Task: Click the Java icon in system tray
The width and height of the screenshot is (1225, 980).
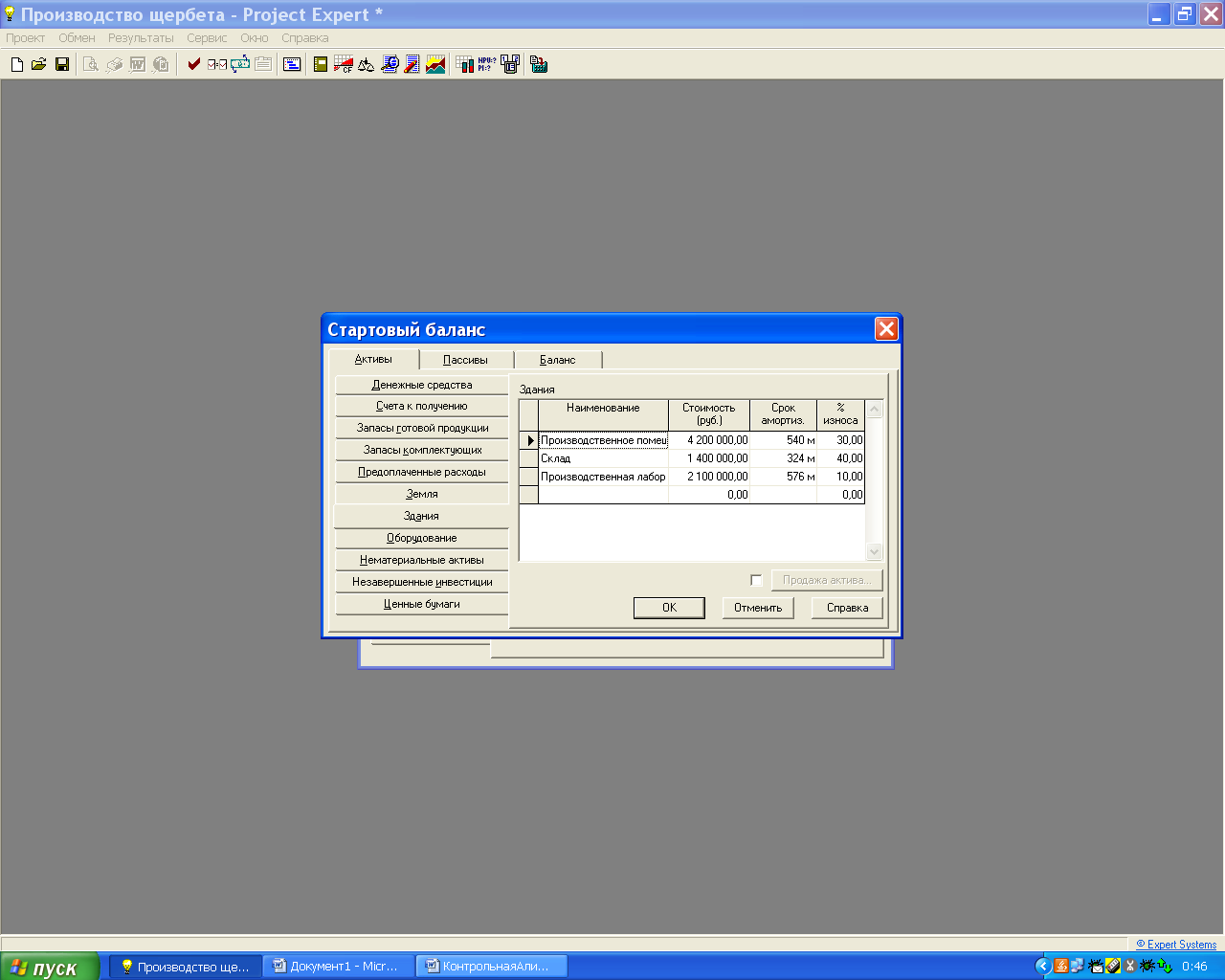Action: (x=1061, y=967)
